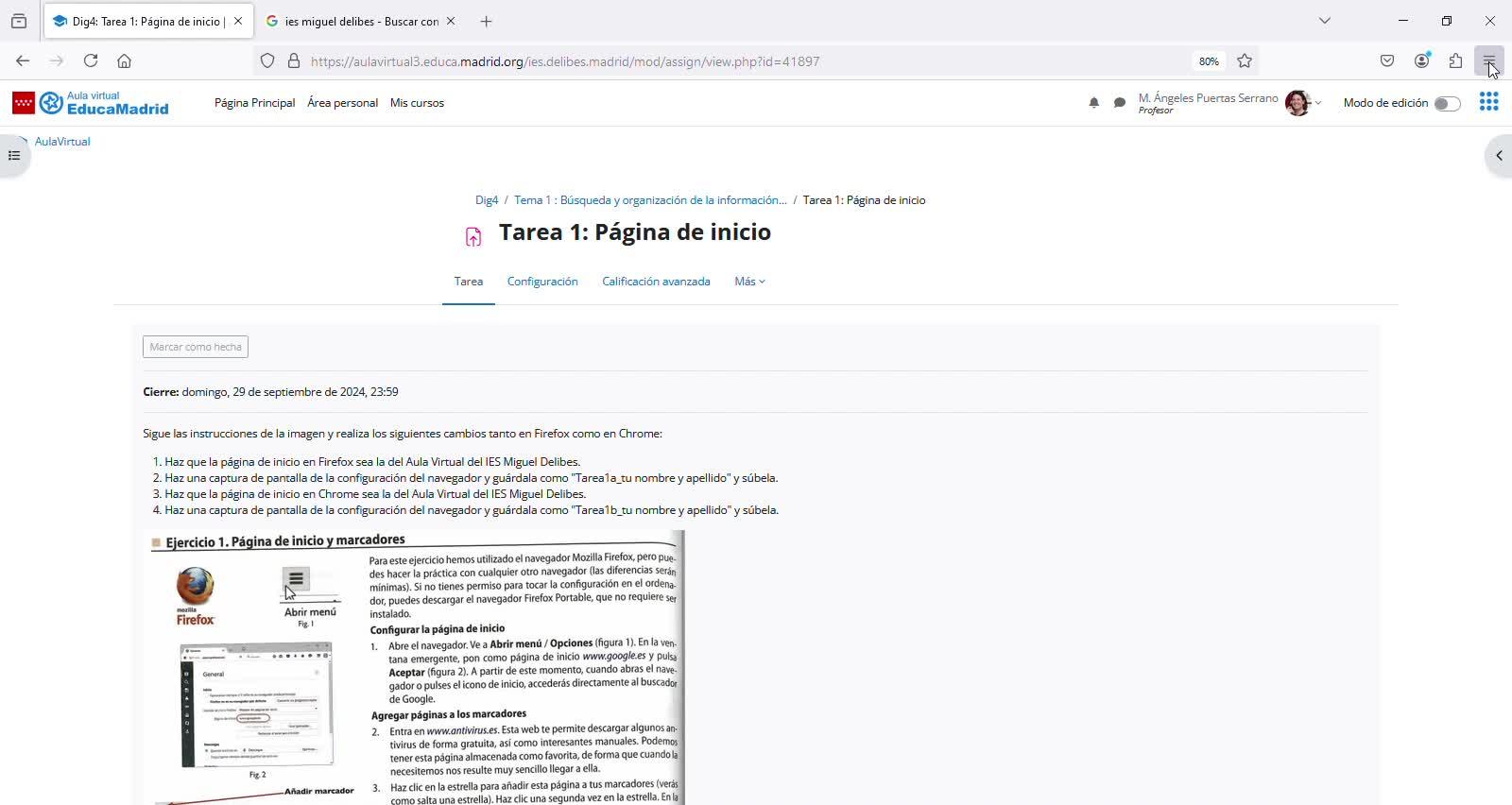Viewport: 1512px width, 805px height.
Task: Open the EducaMadrid apps grid
Action: point(1488,102)
